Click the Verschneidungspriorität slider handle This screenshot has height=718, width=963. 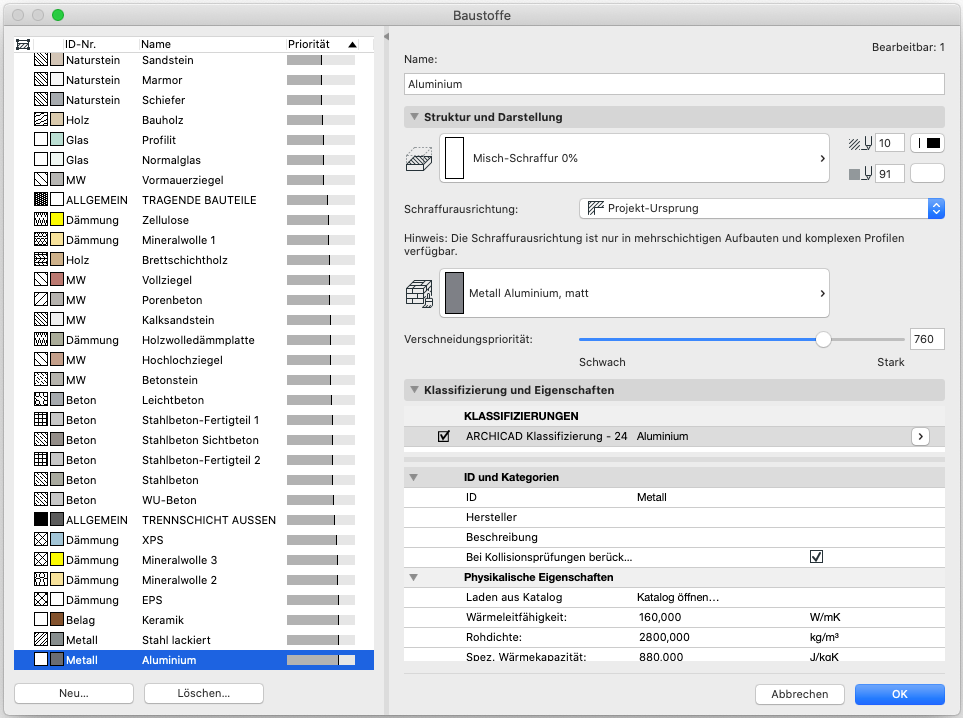point(823,339)
